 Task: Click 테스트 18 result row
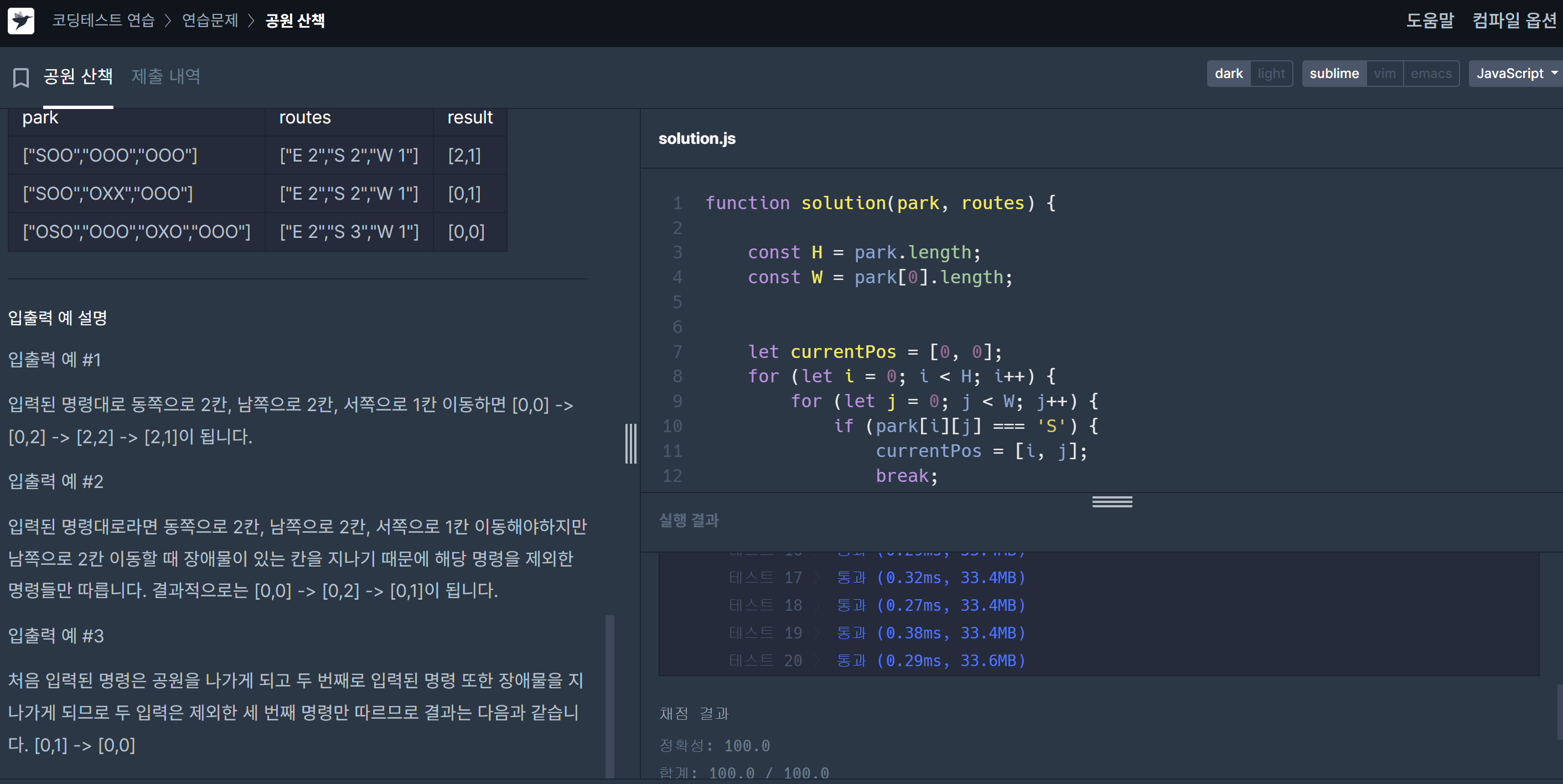[877, 606]
